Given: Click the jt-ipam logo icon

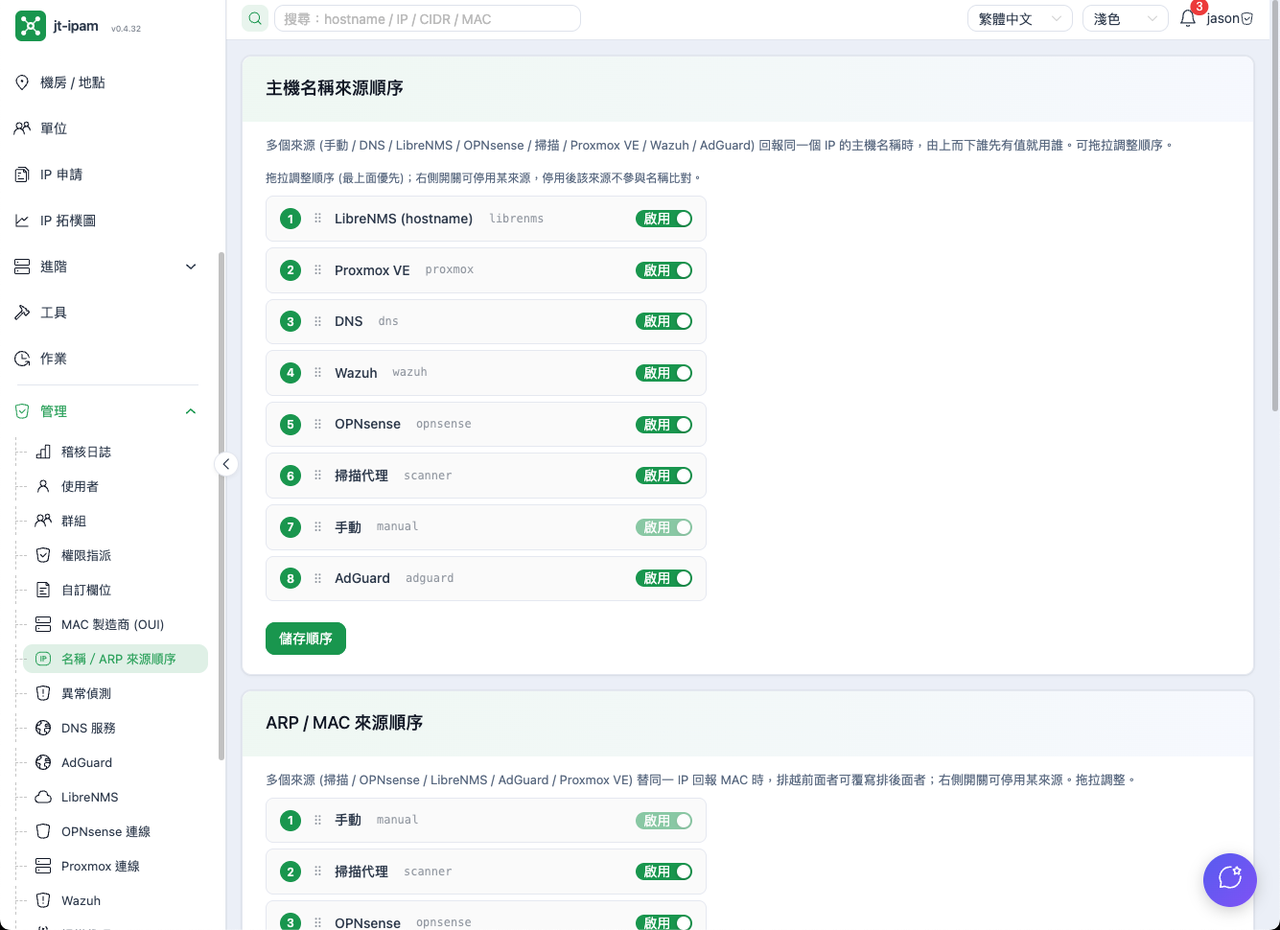Looking at the screenshot, I should click(x=30, y=26).
